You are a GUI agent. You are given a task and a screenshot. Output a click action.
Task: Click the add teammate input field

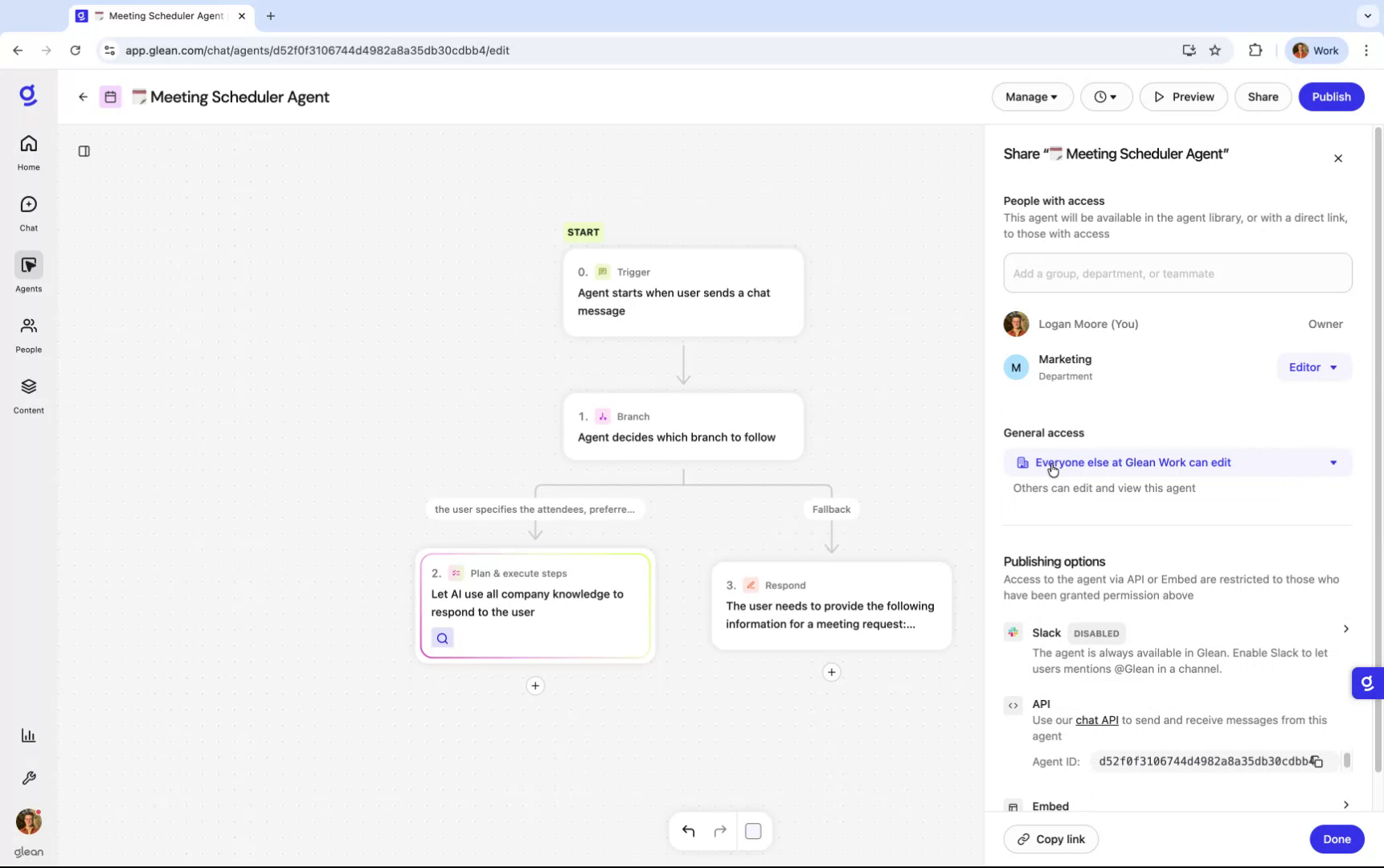[x=1177, y=273]
